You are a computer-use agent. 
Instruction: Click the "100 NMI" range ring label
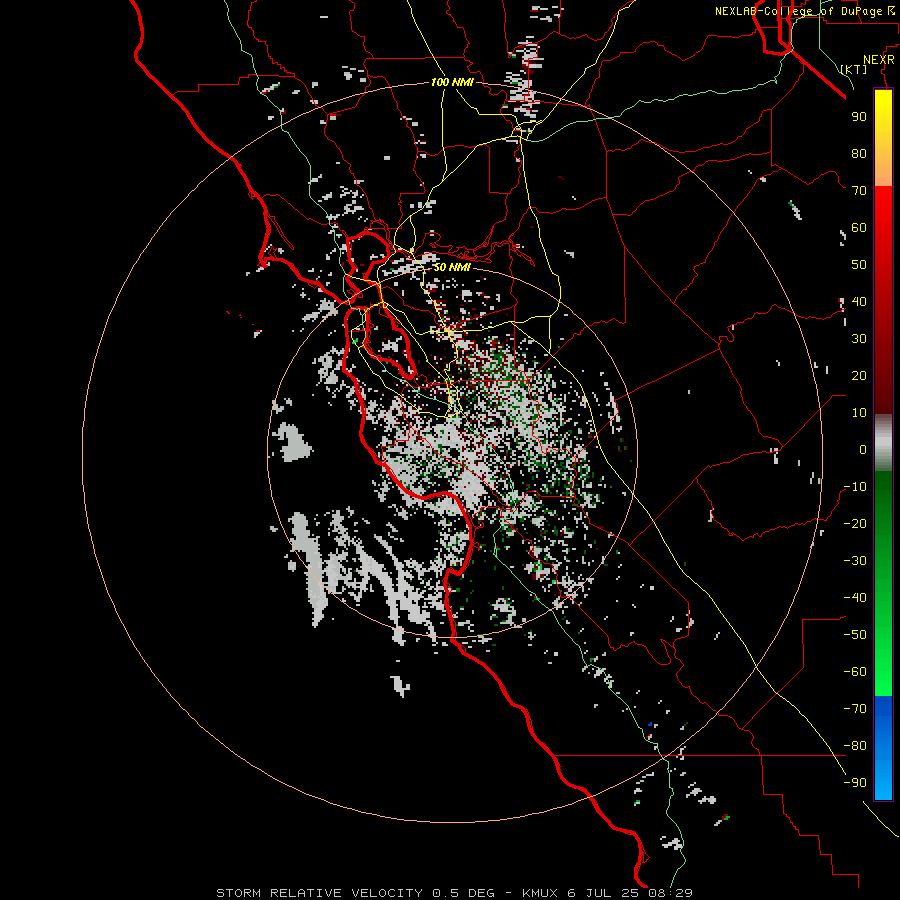click(452, 83)
